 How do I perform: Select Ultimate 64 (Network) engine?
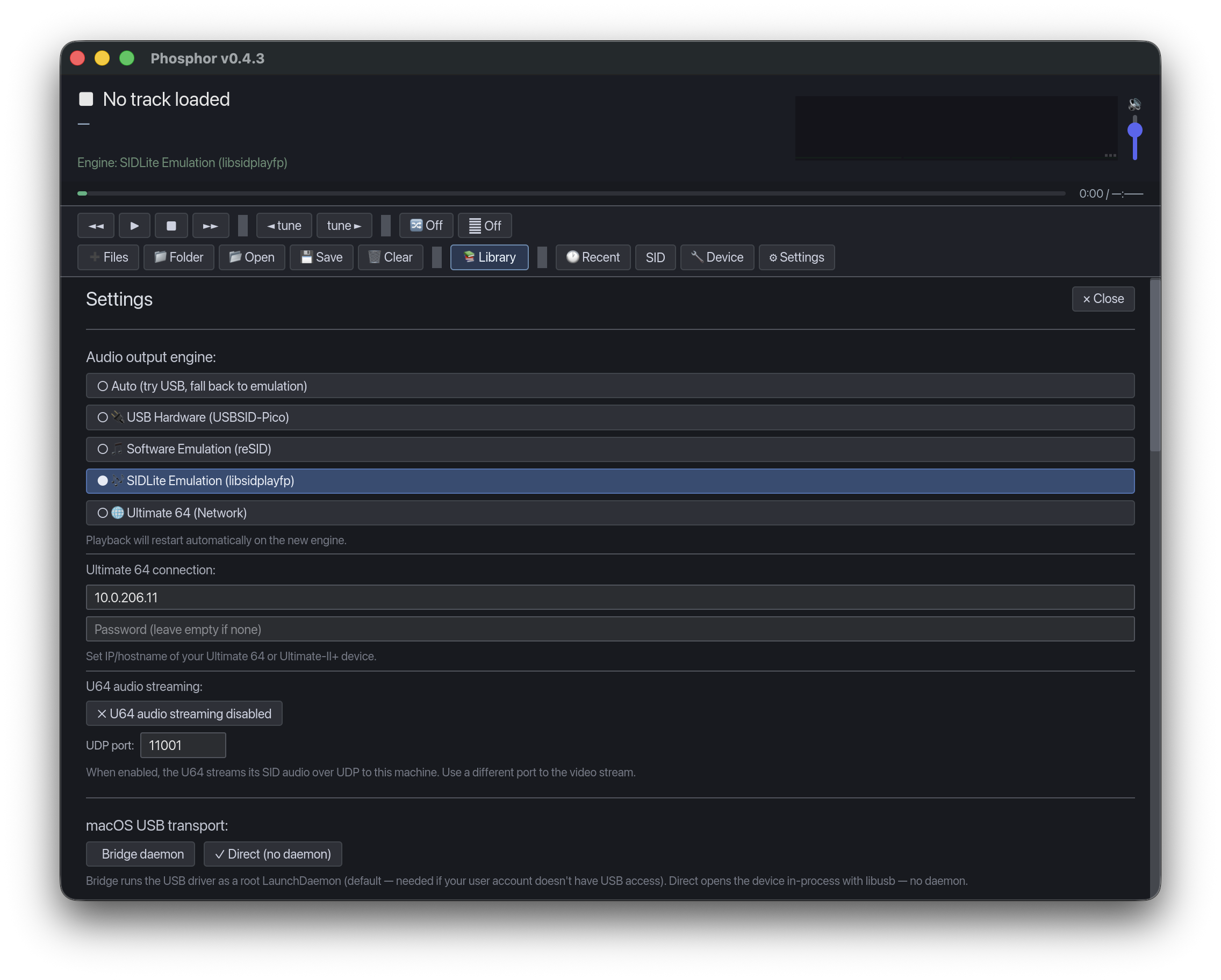[x=610, y=513]
